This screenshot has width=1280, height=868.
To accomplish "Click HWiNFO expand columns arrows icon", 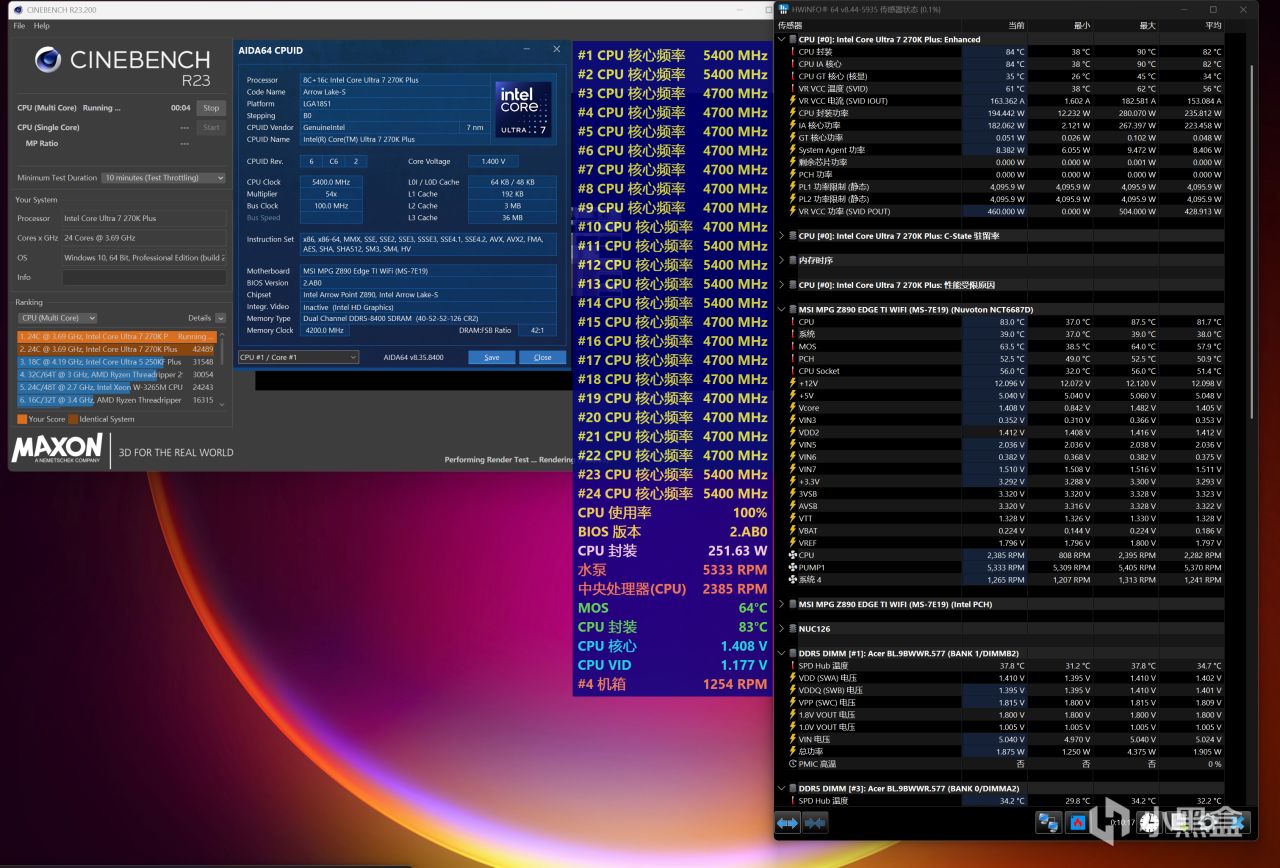I will 787,822.
